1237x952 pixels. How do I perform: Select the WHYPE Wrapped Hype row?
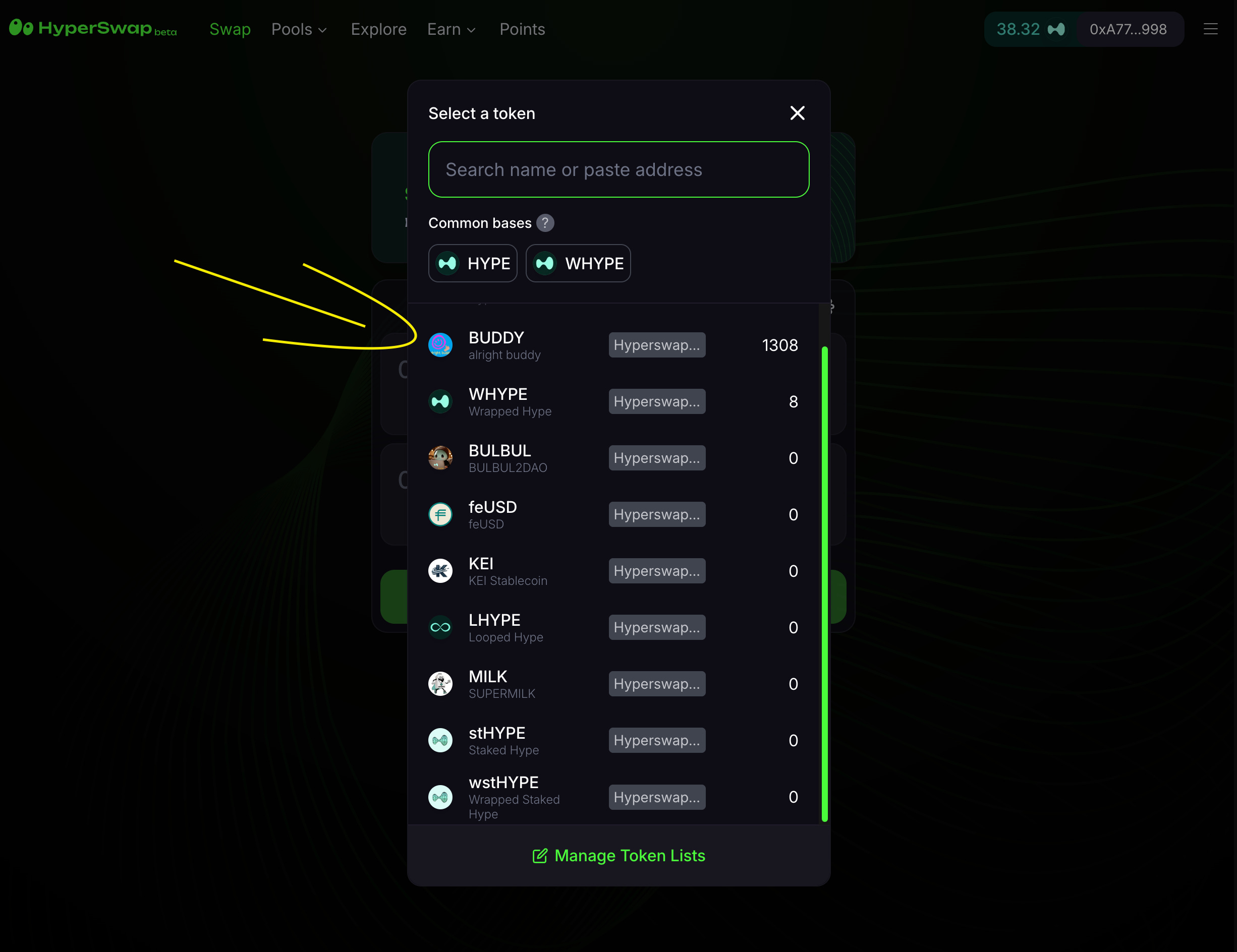[x=614, y=401]
